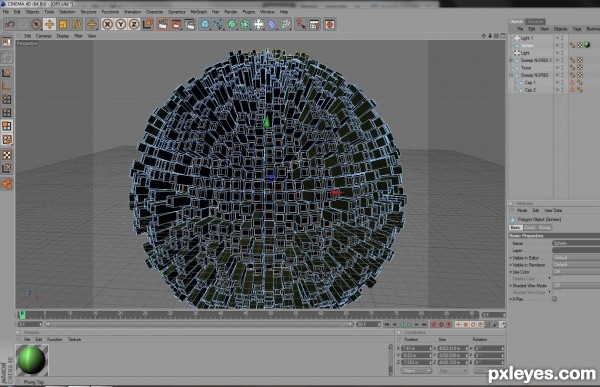Toggle the Z axis lock

(134, 24)
